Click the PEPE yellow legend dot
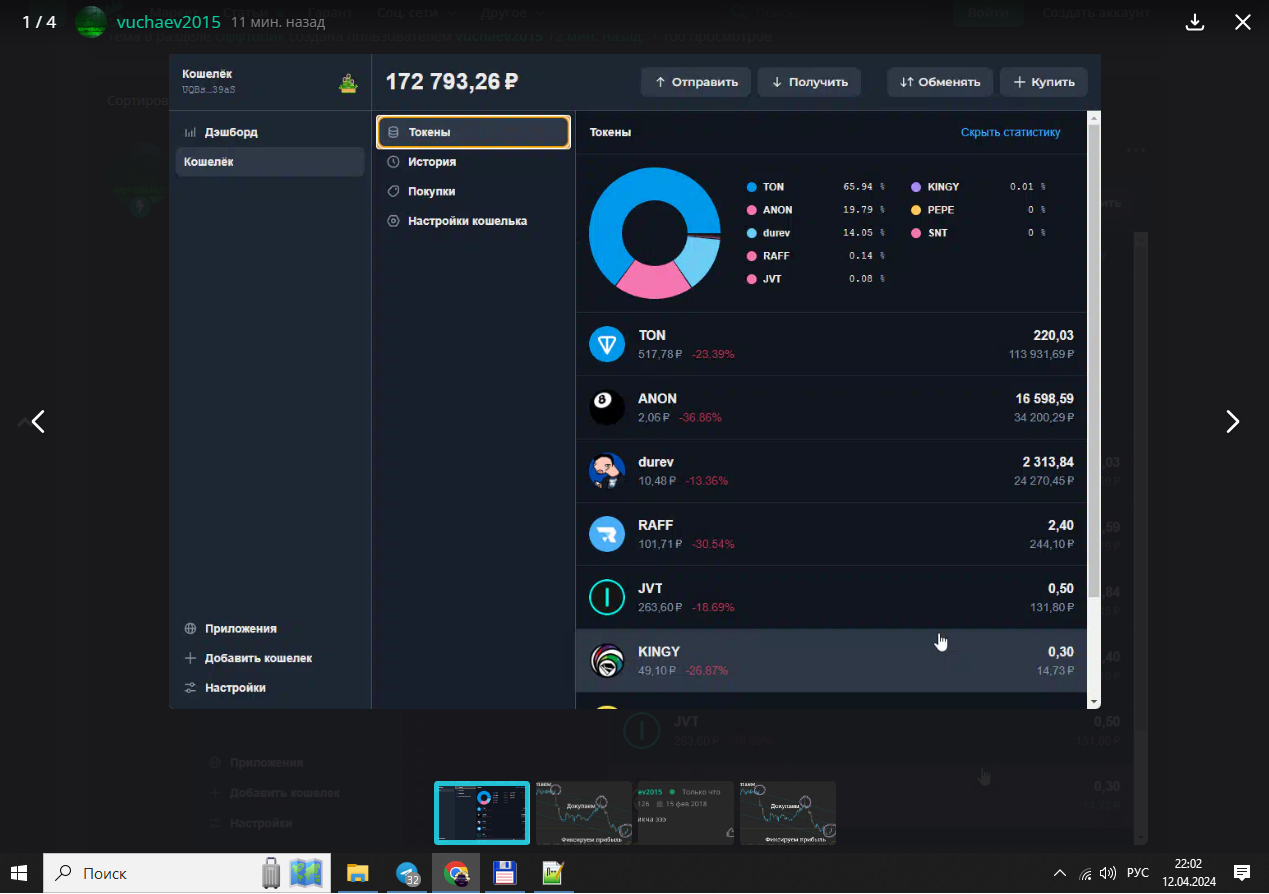Screen dimensions: 1269x894 click(916, 210)
